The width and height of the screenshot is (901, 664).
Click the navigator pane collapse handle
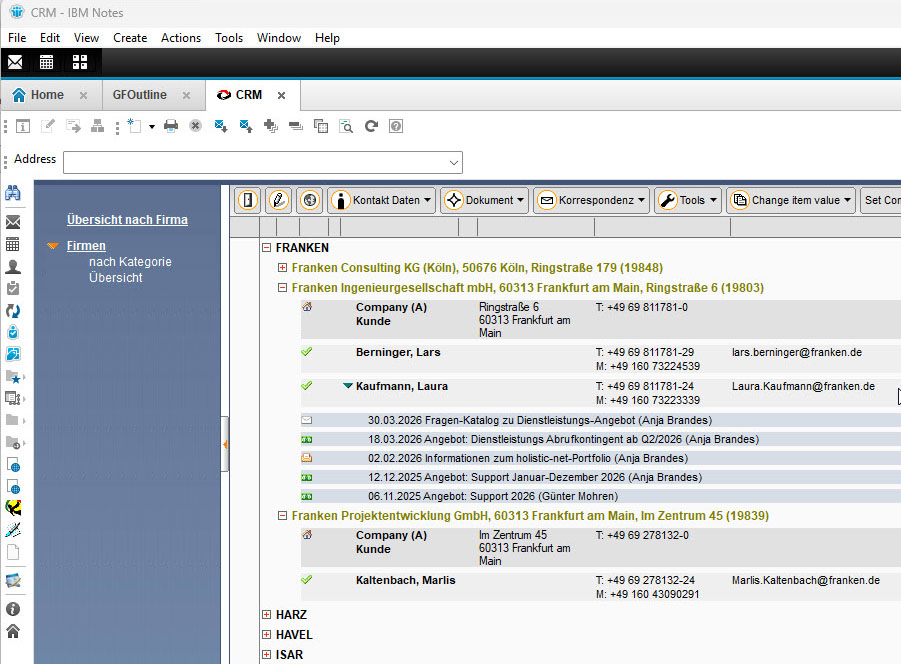pyautogui.click(x=225, y=445)
